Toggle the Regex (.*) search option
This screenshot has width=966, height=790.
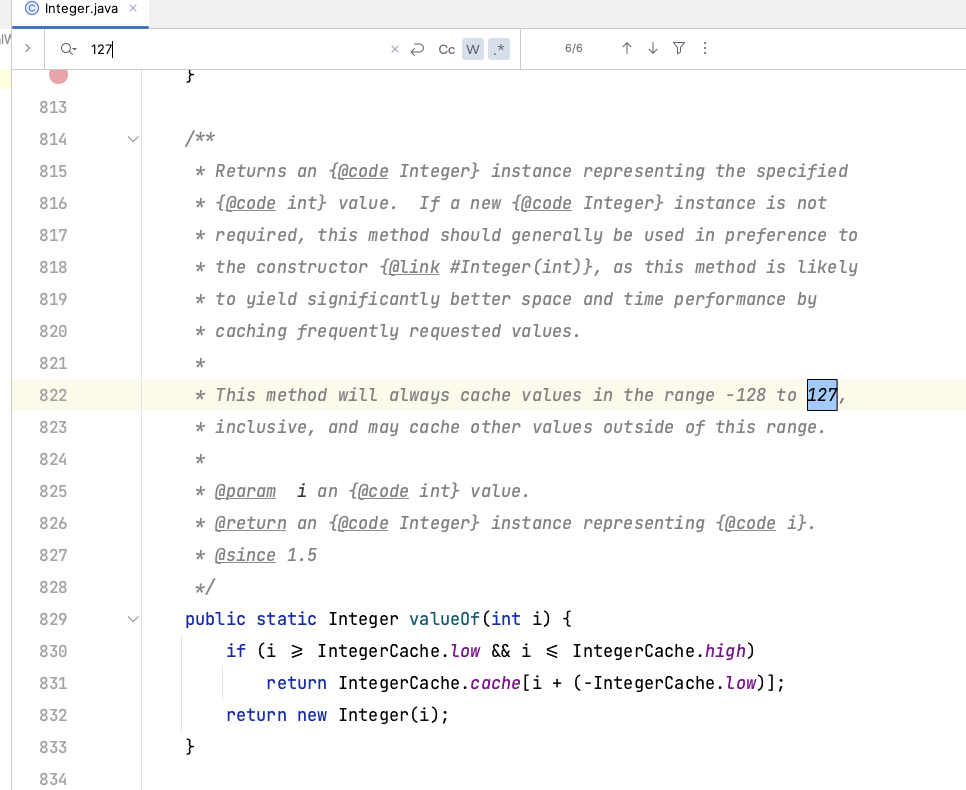tap(499, 49)
